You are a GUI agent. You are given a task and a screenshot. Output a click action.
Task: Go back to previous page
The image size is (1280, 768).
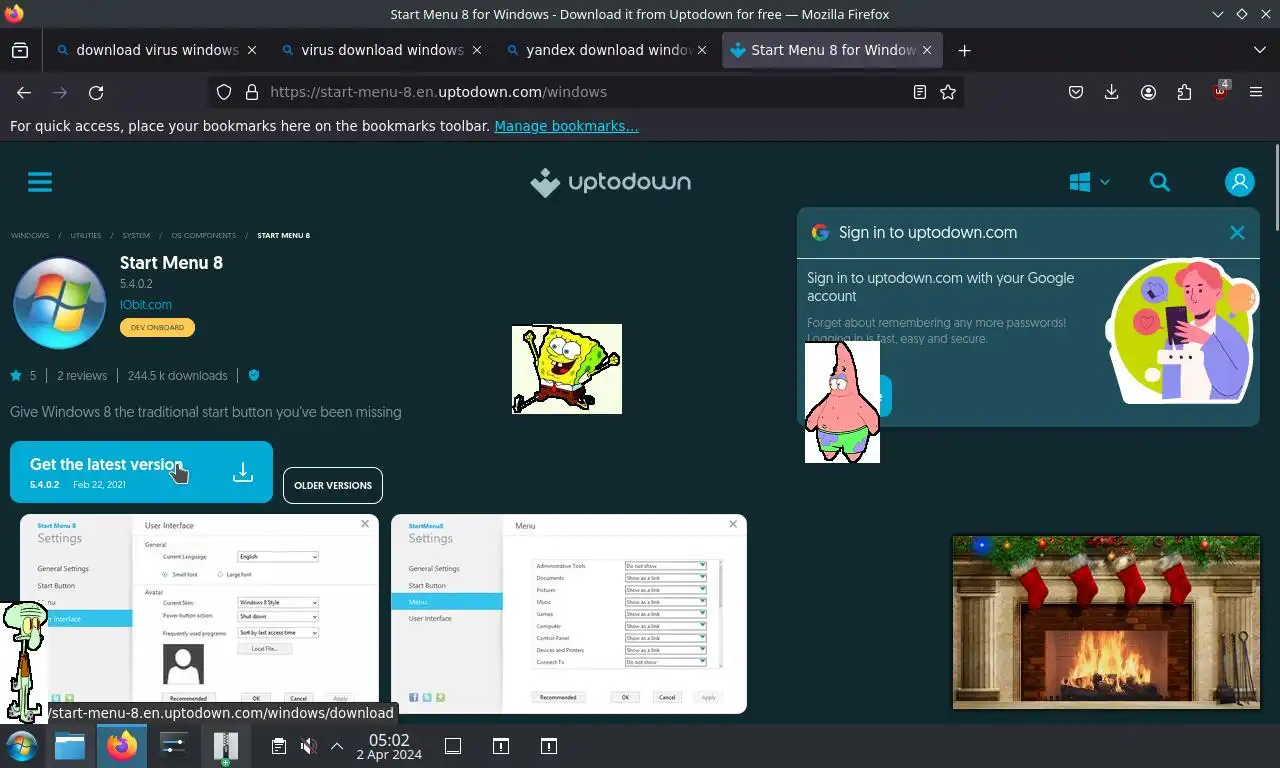click(24, 92)
